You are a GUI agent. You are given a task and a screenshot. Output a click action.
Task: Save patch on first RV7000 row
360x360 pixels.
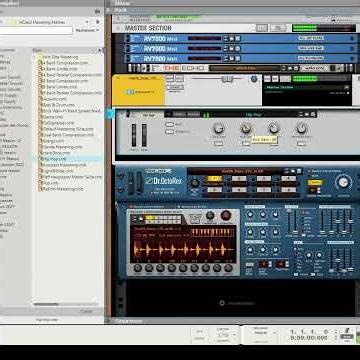tap(237, 39)
